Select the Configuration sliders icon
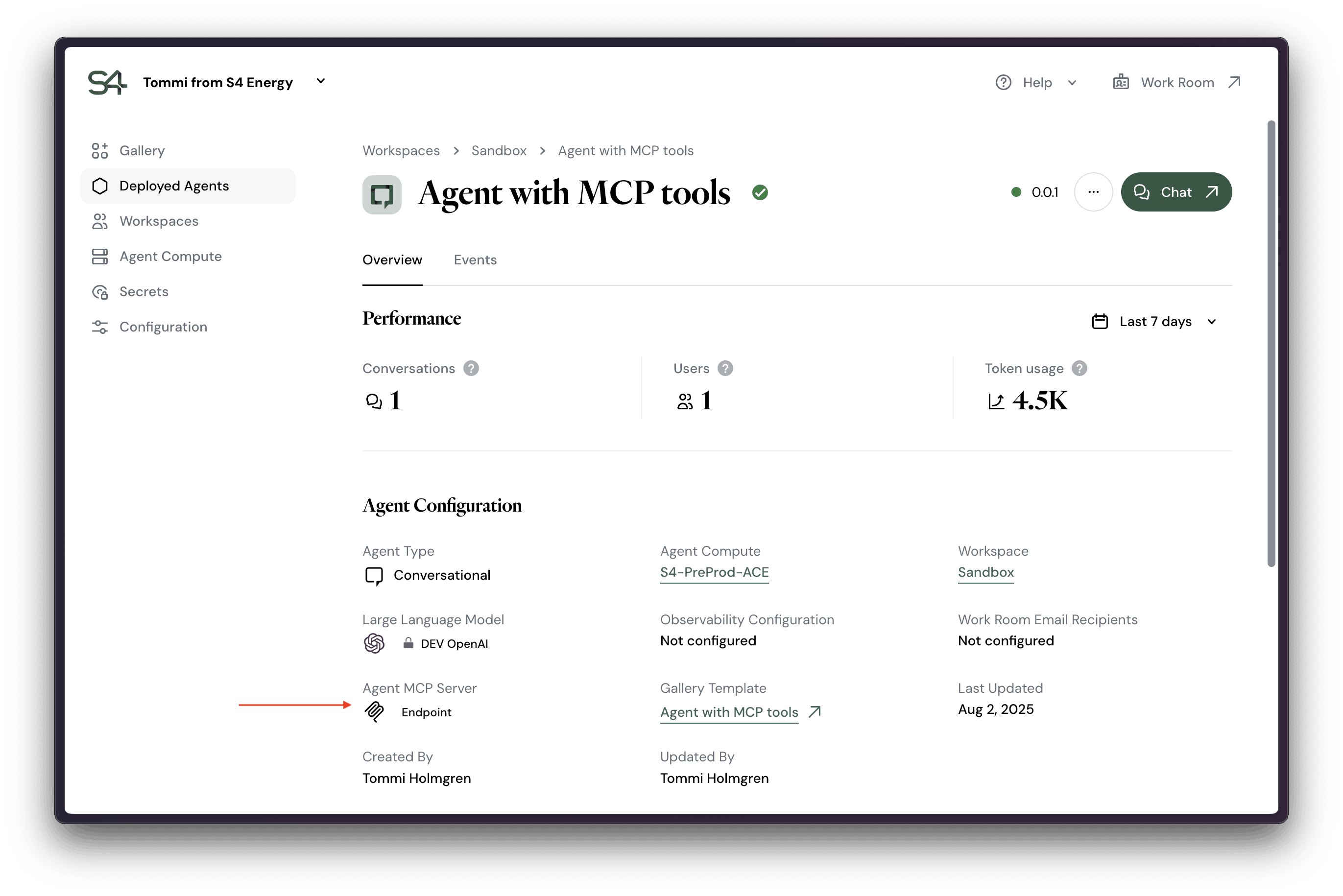This screenshot has width=1343, height=896. click(100, 326)
